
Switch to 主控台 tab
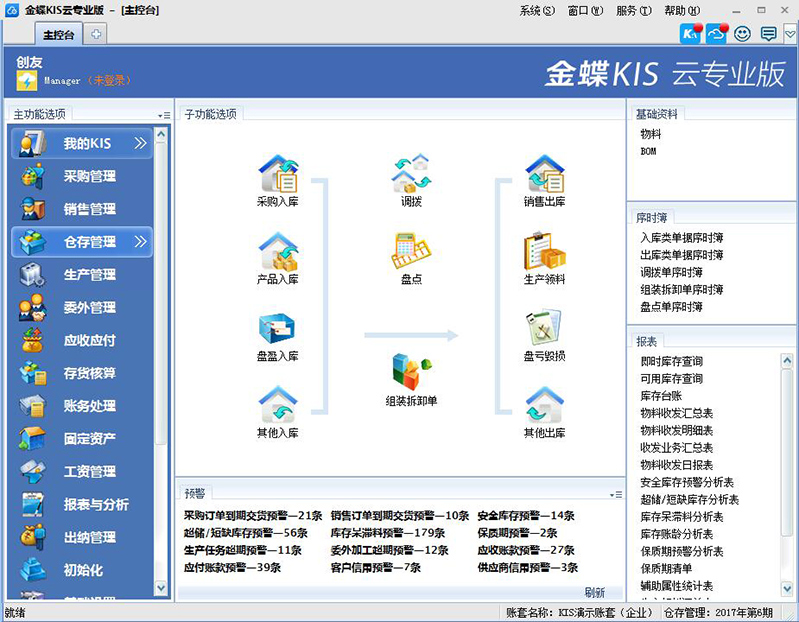click(59, 34)
